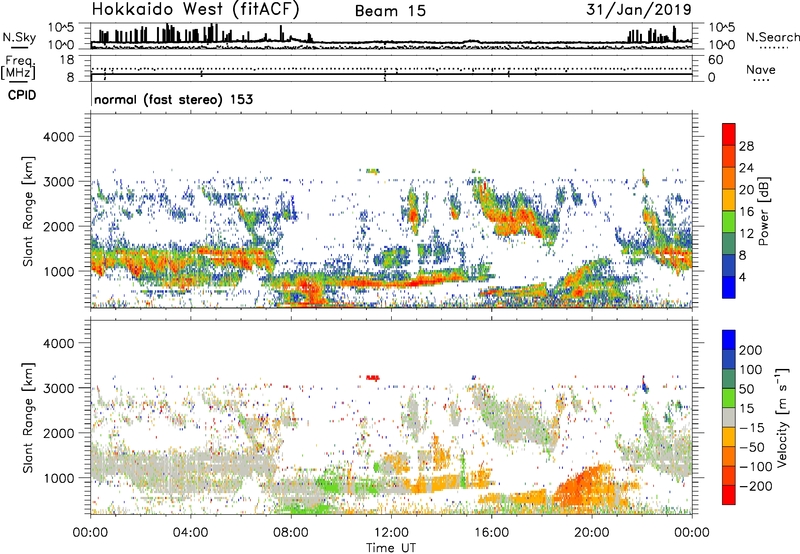Click the power colorbar value '24'
800x554 pixels.
(x=746, y=168)
